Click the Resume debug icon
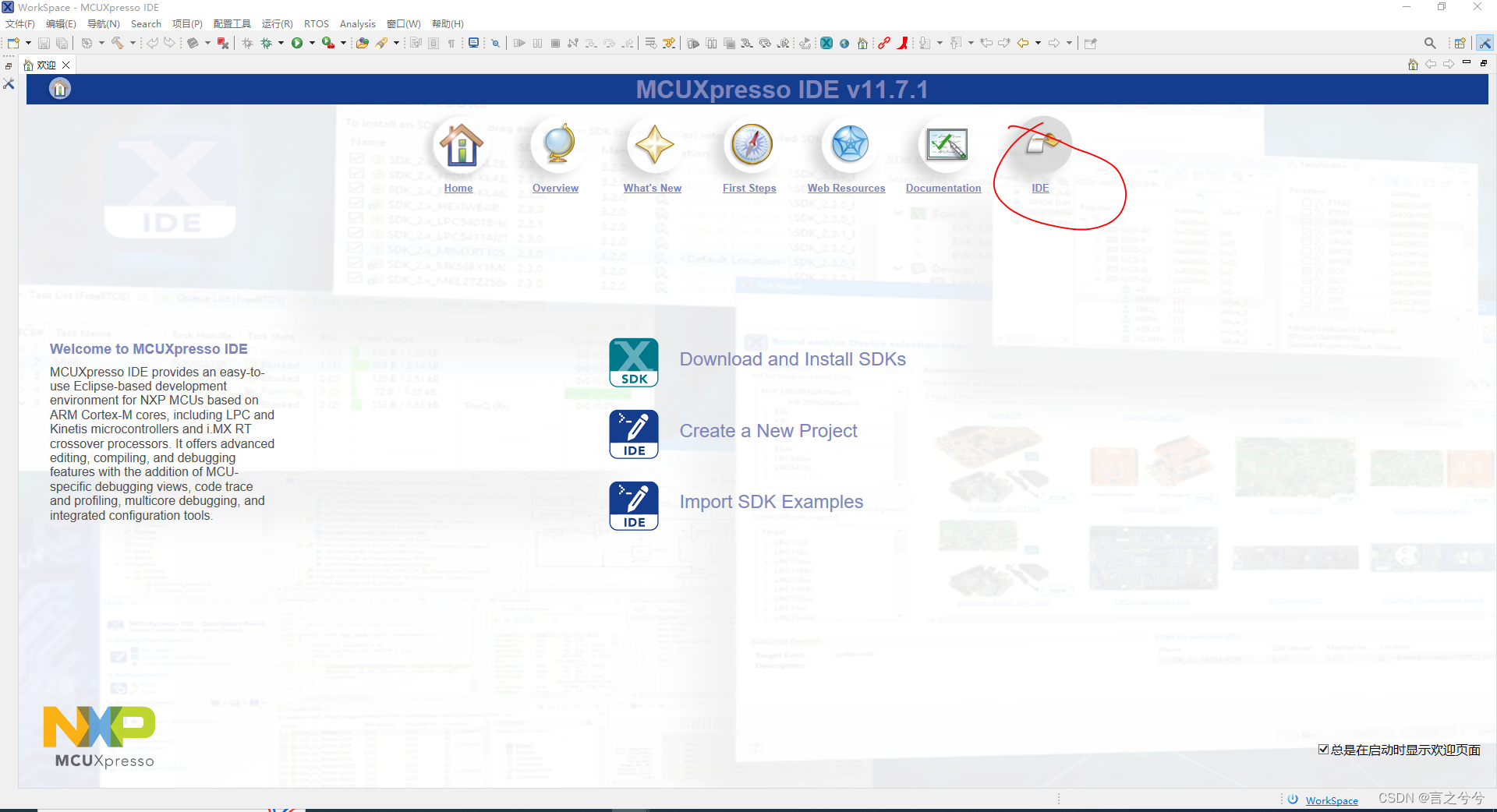1497x812 pixels. tap(519, 43)
